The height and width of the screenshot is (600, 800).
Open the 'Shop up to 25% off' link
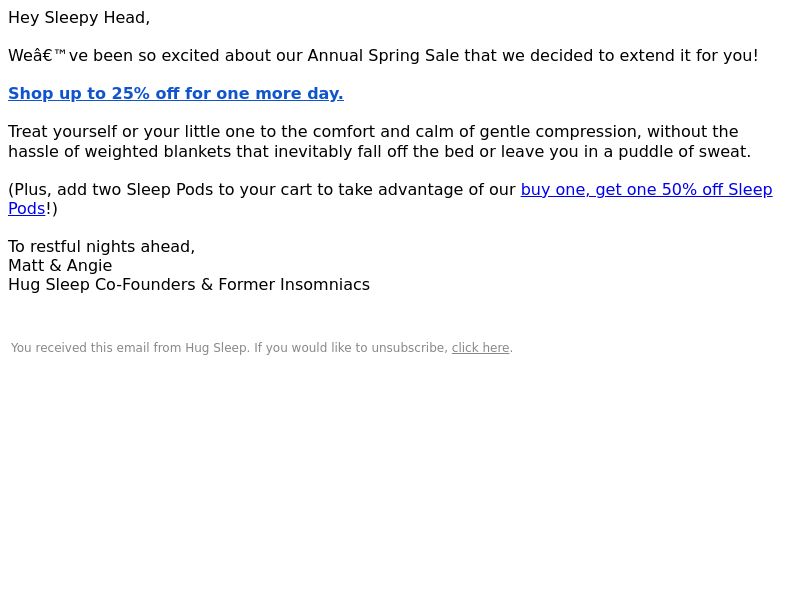[176, 93]
